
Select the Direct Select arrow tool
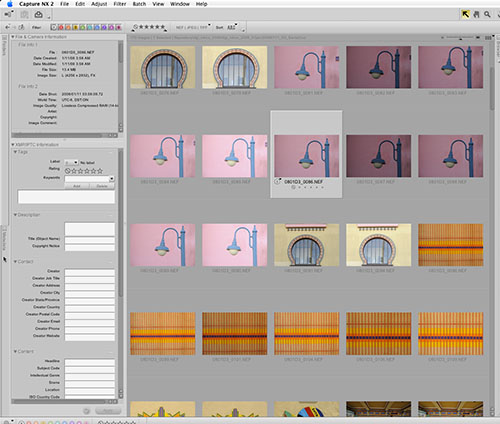pos(465,14)
